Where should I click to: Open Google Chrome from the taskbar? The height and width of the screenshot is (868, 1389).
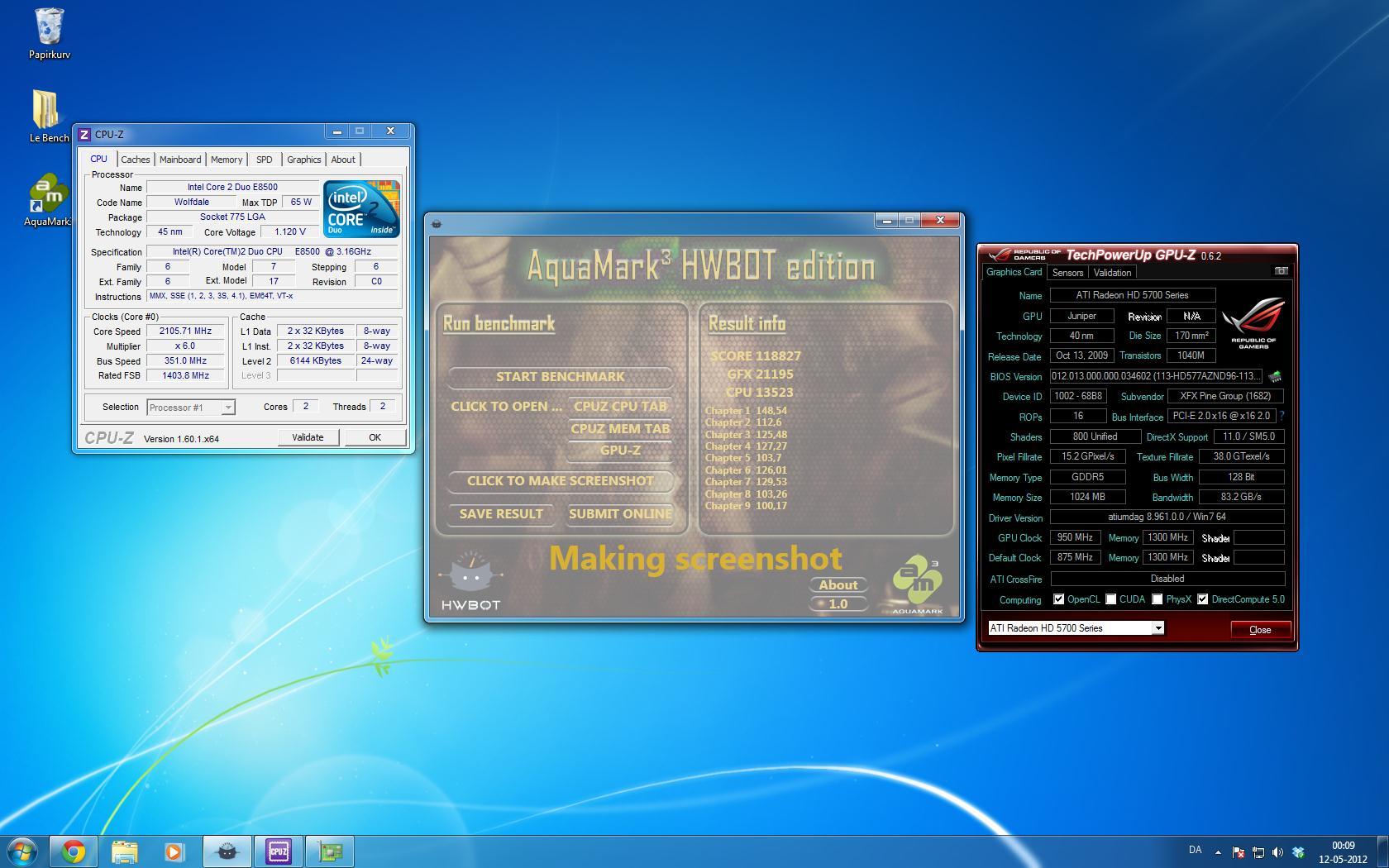point(74,851)
